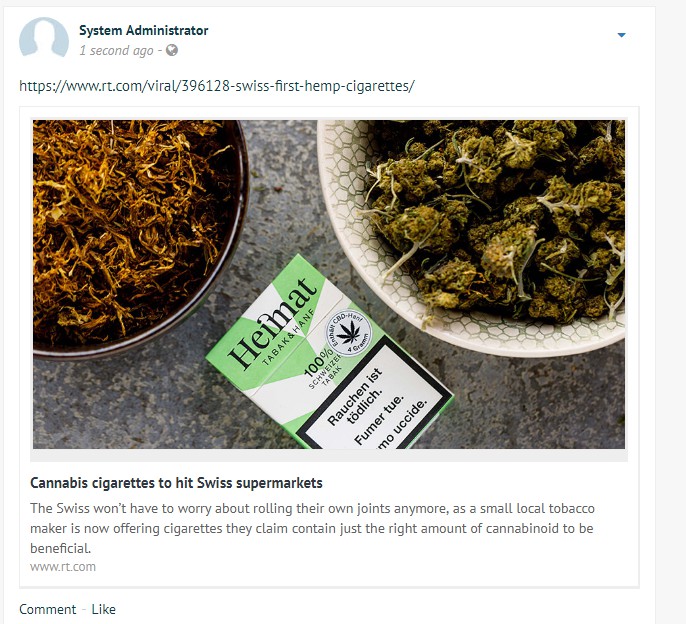This screenshot has height=624, width=686.
Task: Open System Administrator's profile avatar
Action: [44, 37]
